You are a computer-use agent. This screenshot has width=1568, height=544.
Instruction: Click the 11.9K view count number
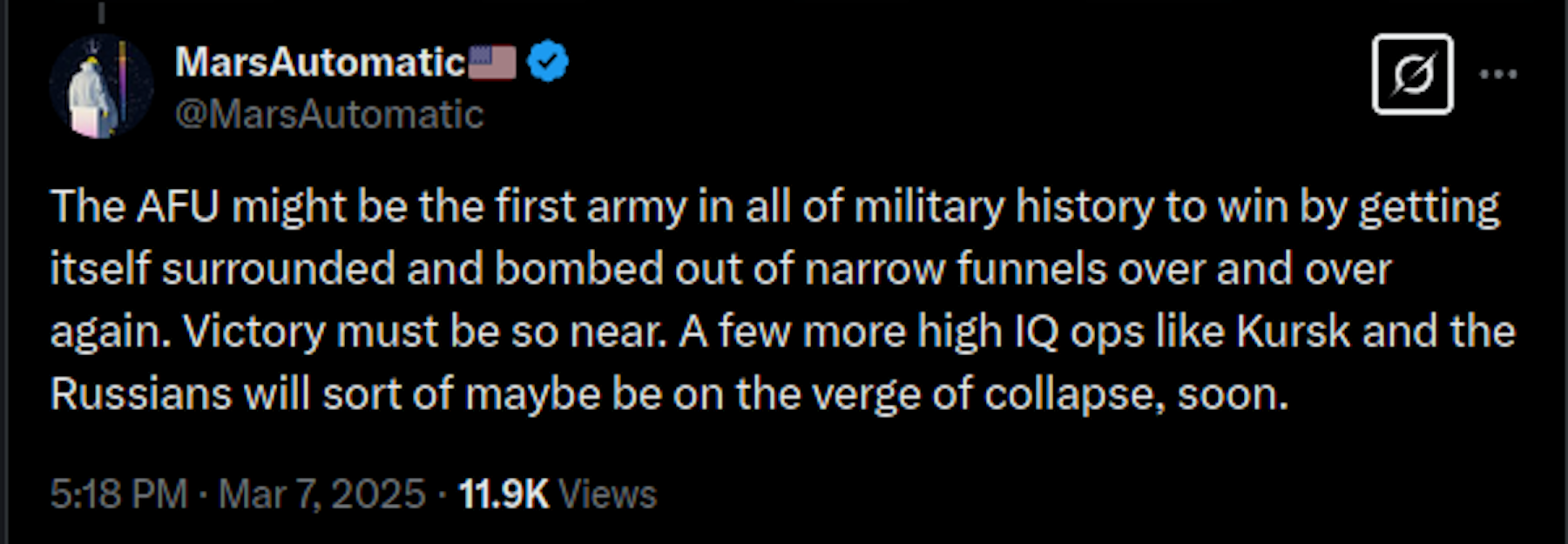[x=504, y=494]
